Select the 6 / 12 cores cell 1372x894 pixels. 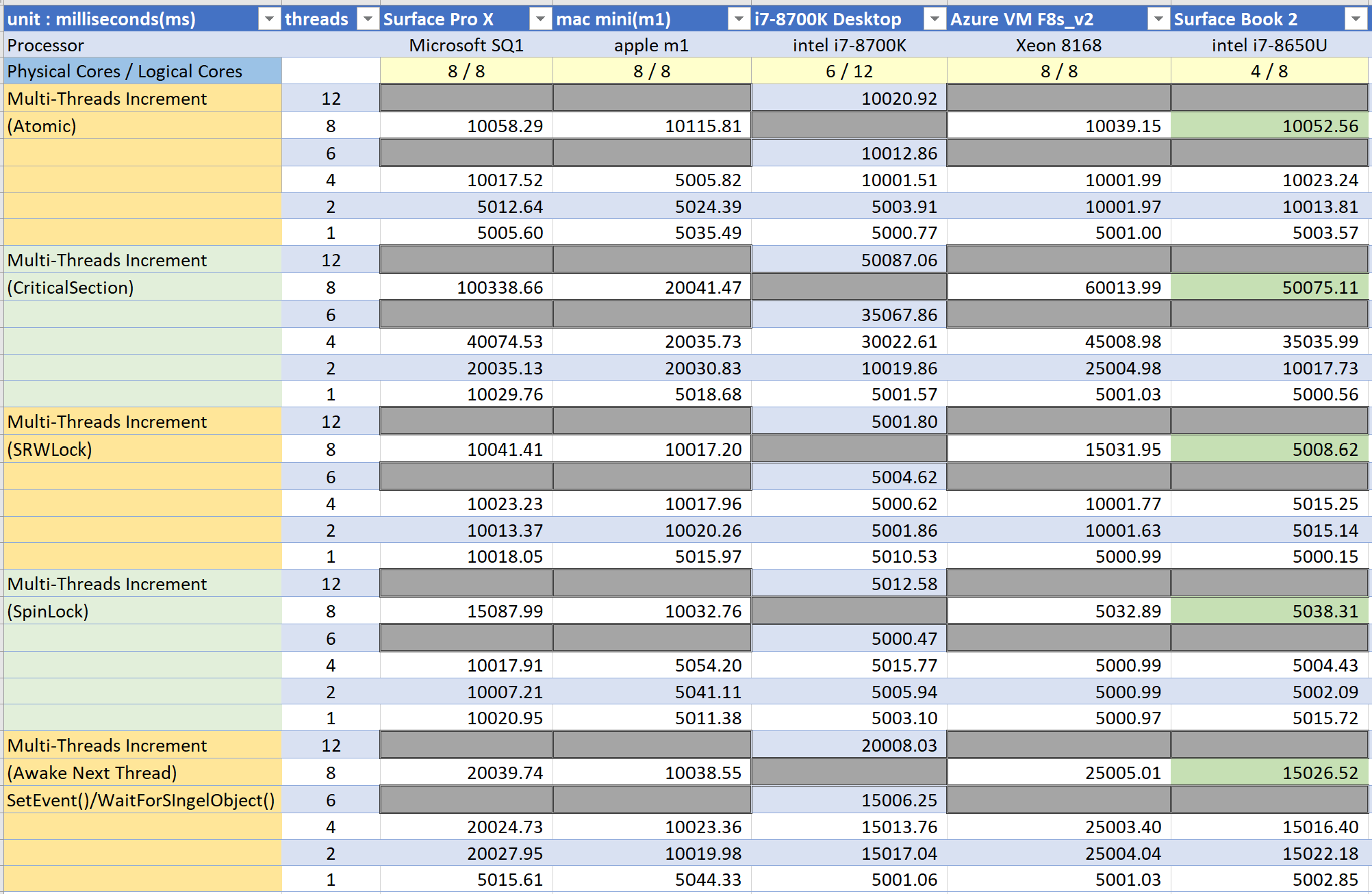[x=849, y=71]
